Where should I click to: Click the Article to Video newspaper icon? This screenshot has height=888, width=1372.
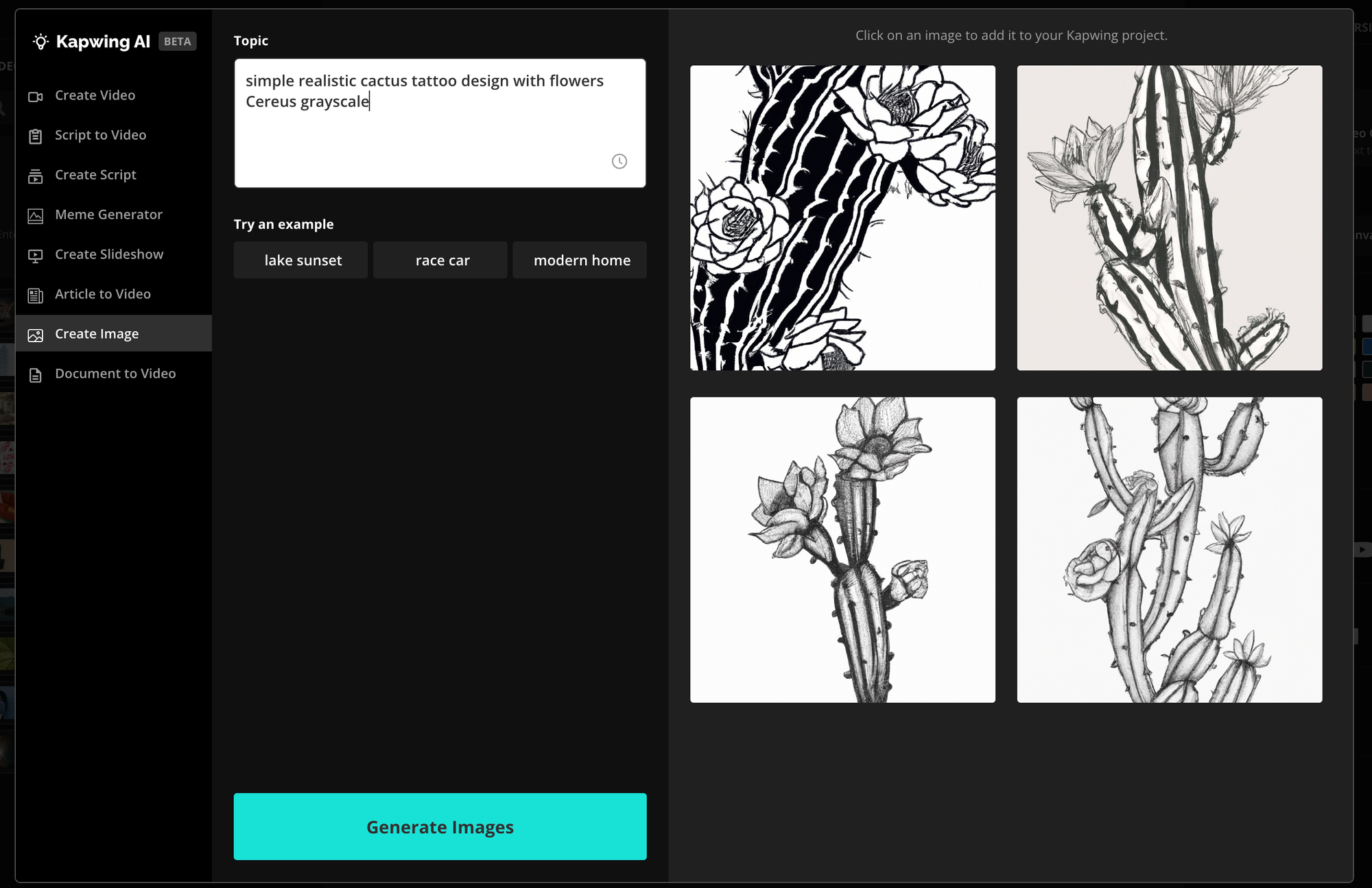[35, 296]
